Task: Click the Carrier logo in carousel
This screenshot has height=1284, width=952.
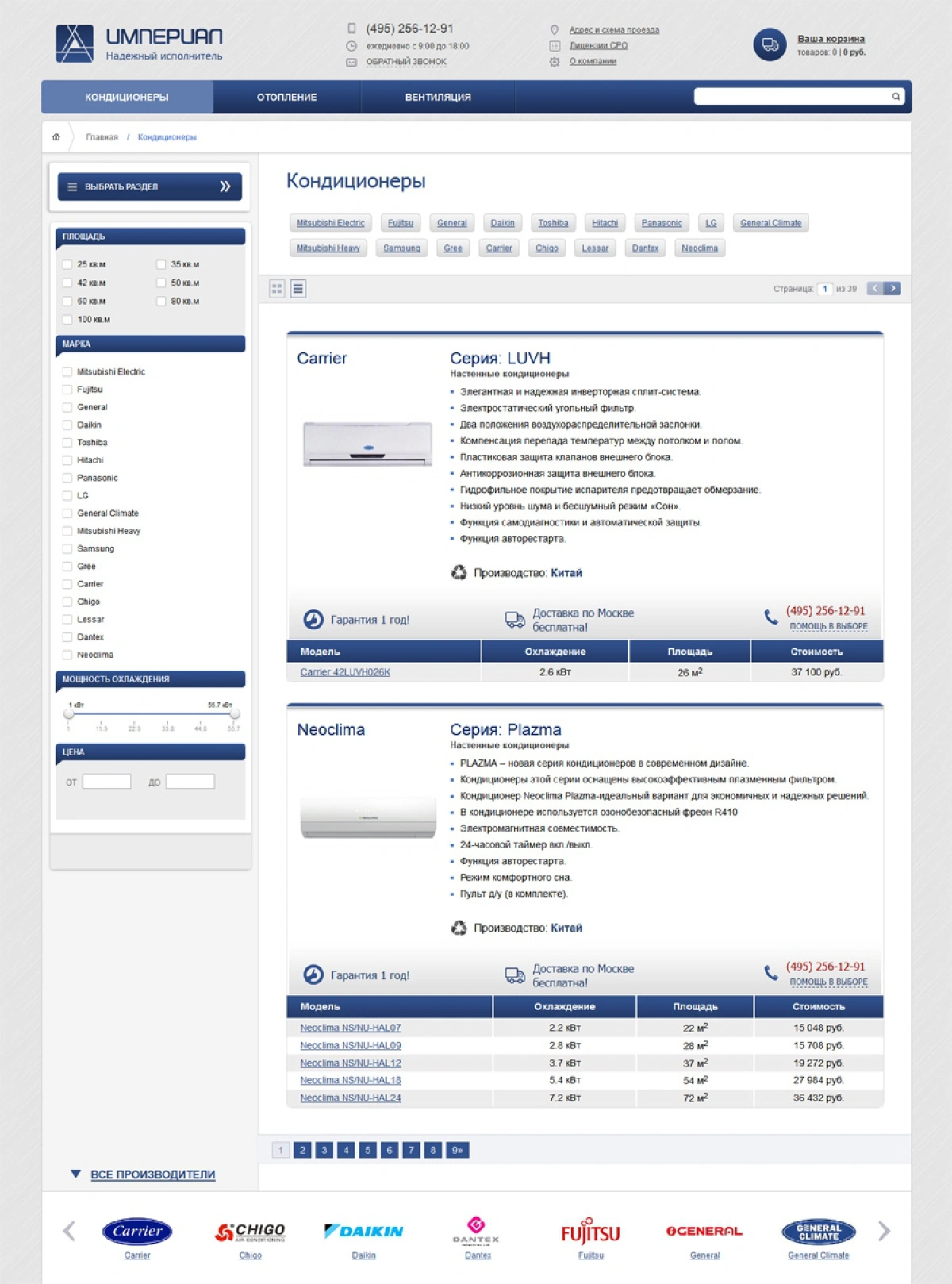Action: (137, 1231)
